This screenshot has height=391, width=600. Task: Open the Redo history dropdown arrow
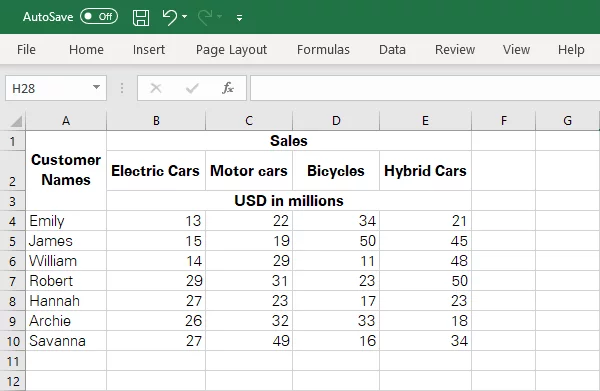220,16
